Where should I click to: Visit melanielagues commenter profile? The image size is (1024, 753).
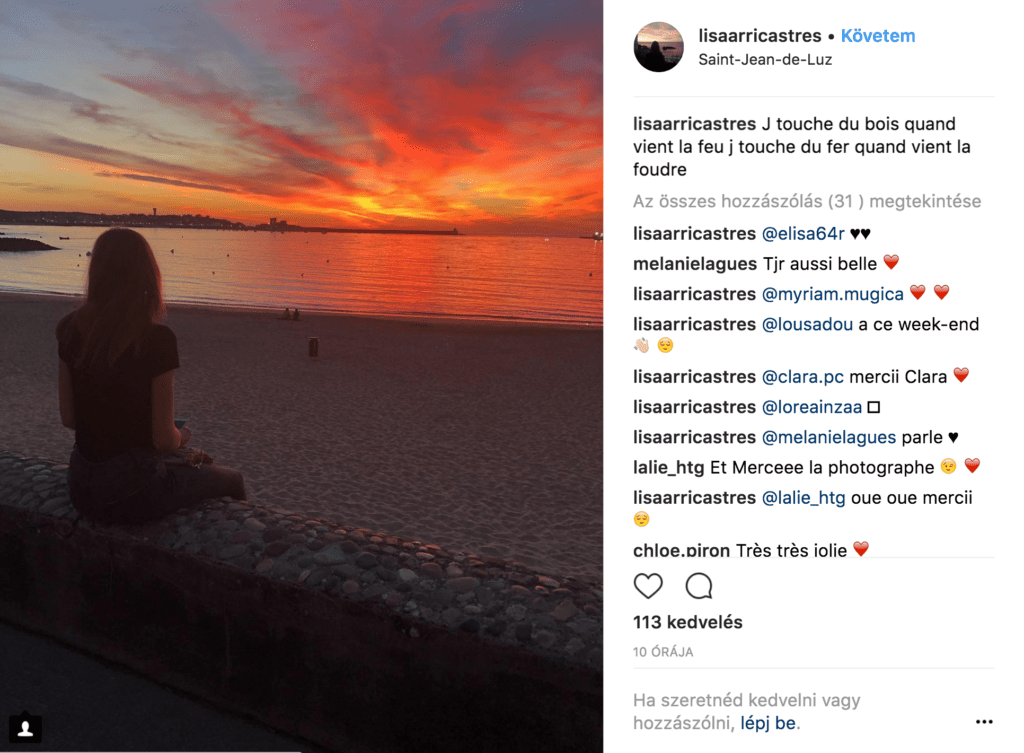[x=694, y=264]
